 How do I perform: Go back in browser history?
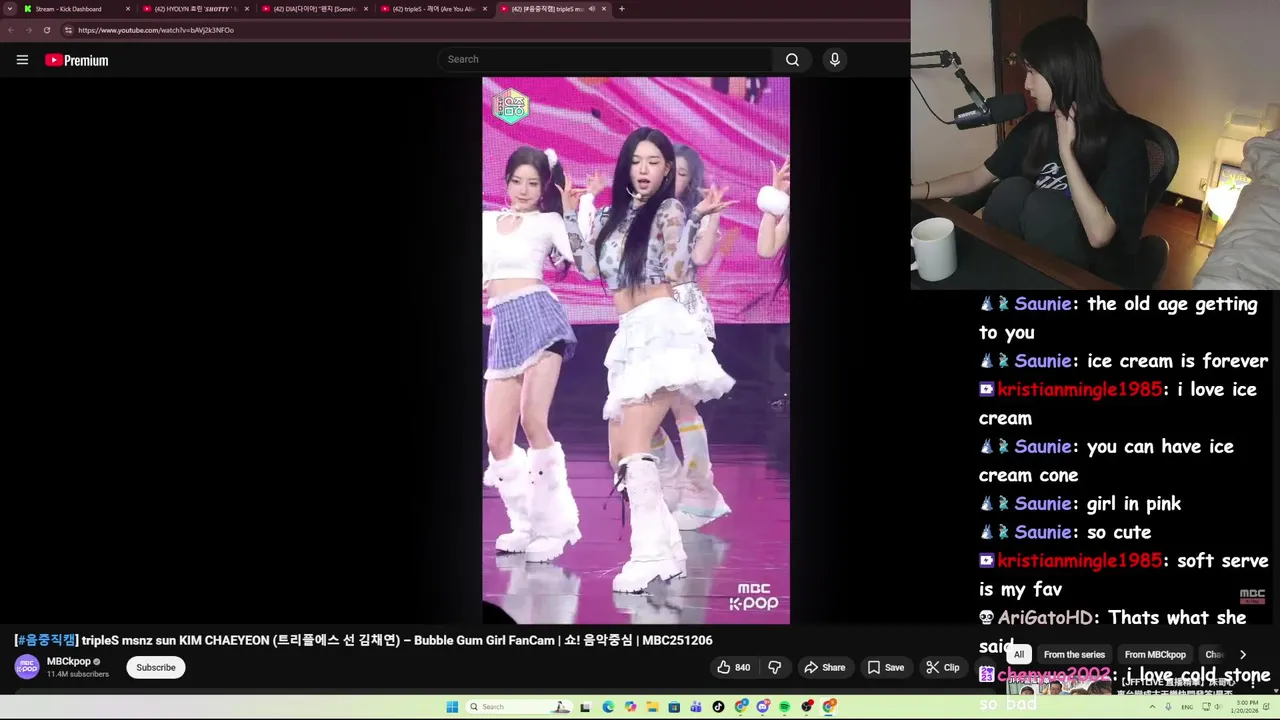point(11,30)
